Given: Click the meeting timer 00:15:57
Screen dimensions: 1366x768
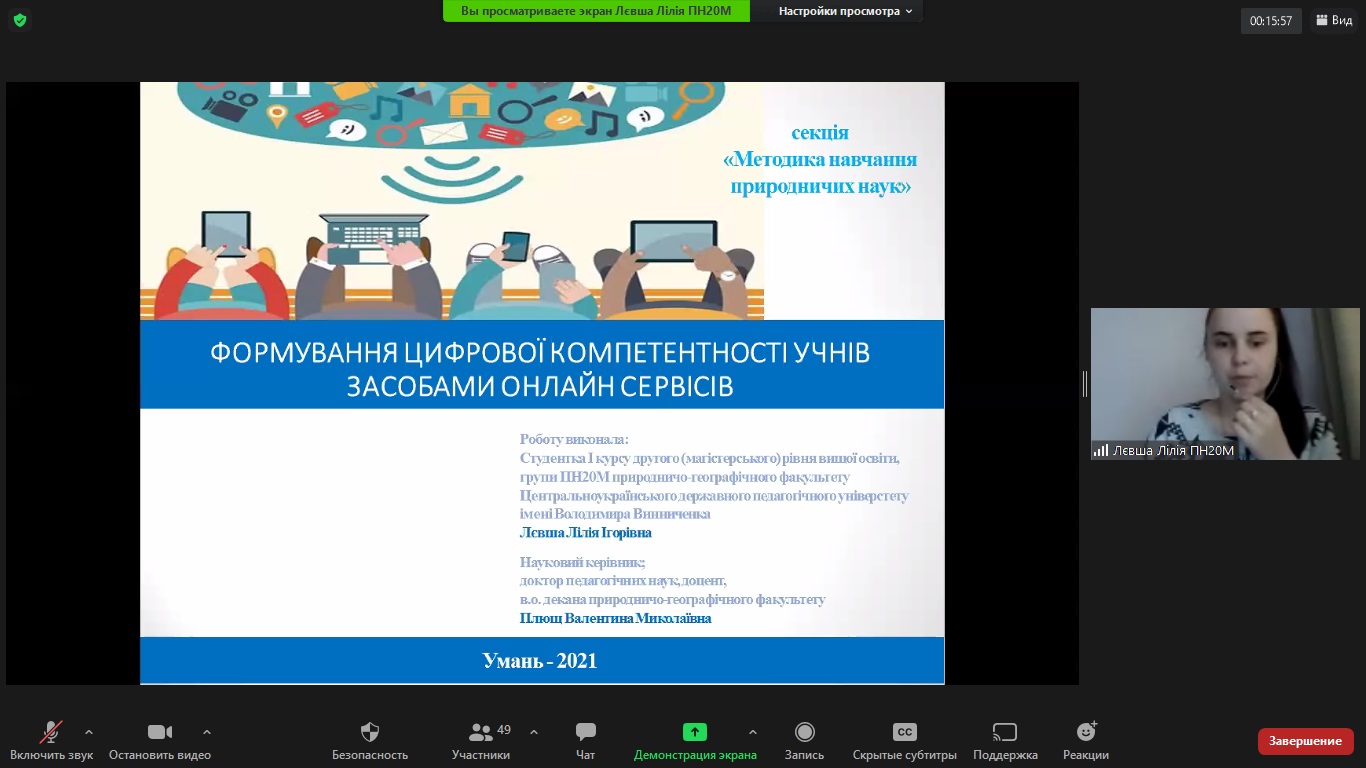Looking at the screenshot, I should (1271, 20).
